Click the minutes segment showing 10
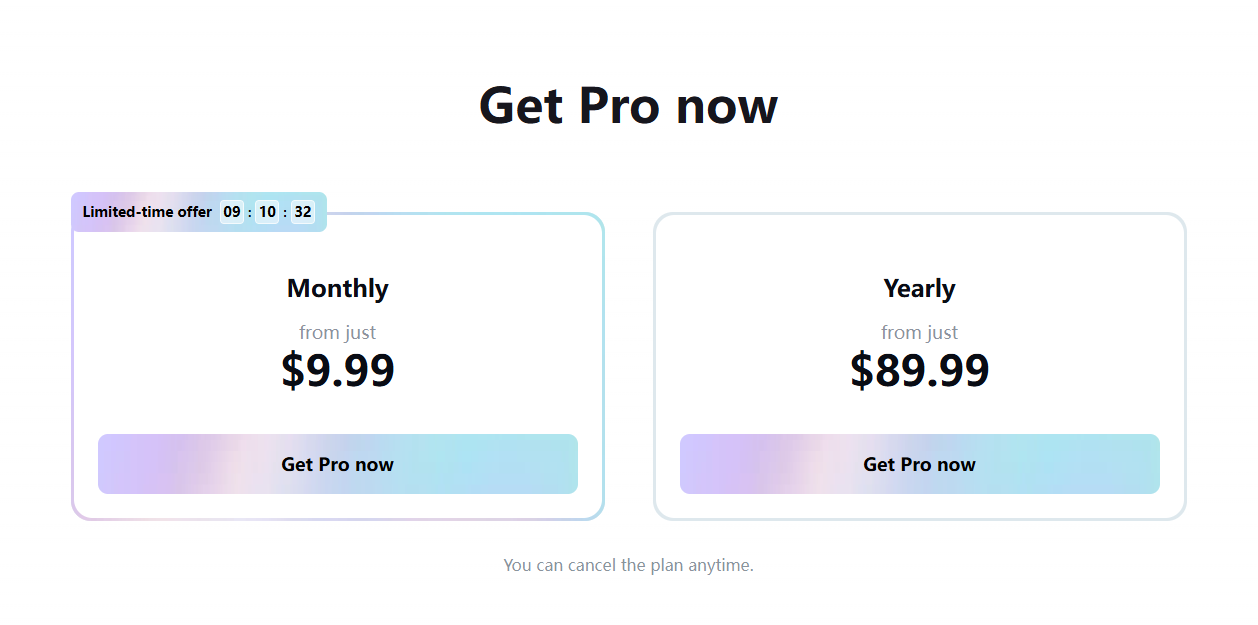The height and width of the screenshot is (625, 1258). click(266, 211)
